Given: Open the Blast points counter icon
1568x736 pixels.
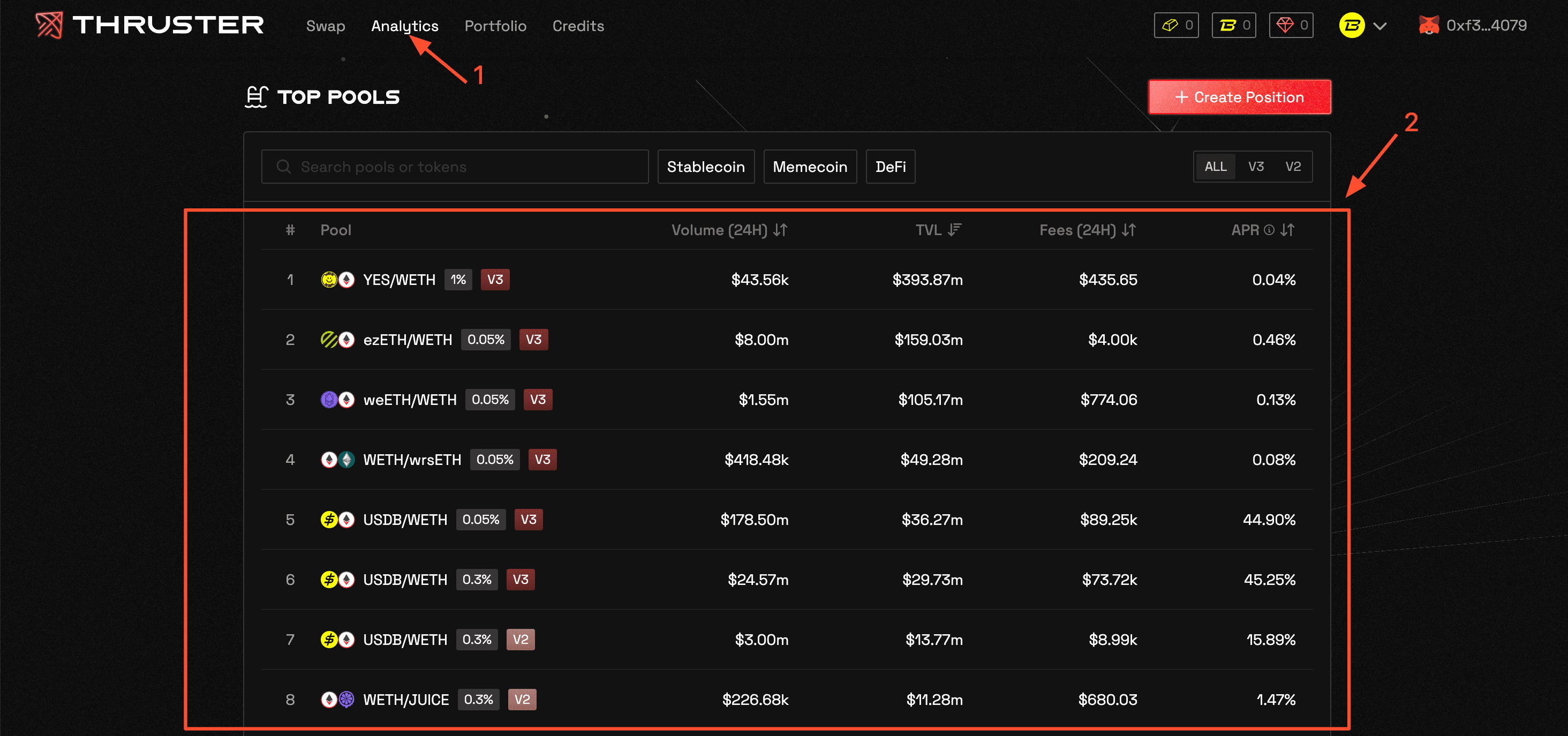Looking at the screenshot, I should point(1228,26).
